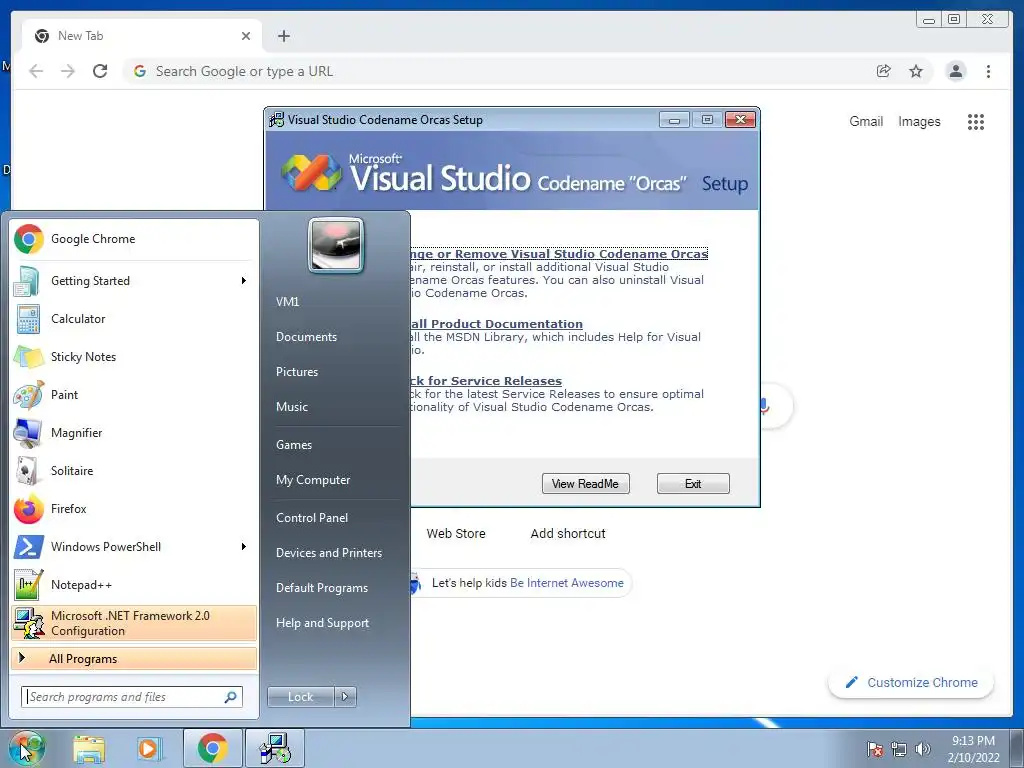Image resolution: width=1024 pixels, height=768 pixels.
Task: Open Chrome three-dot menu
Action: (988, 71)
